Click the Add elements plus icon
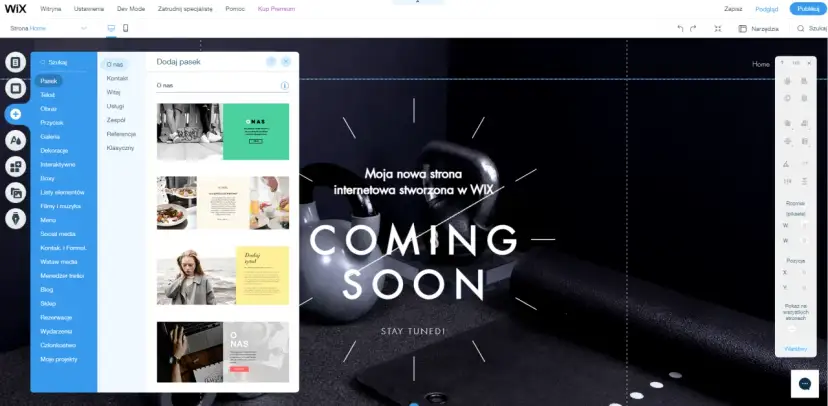The image size is (828, 406). pos(15,114)
